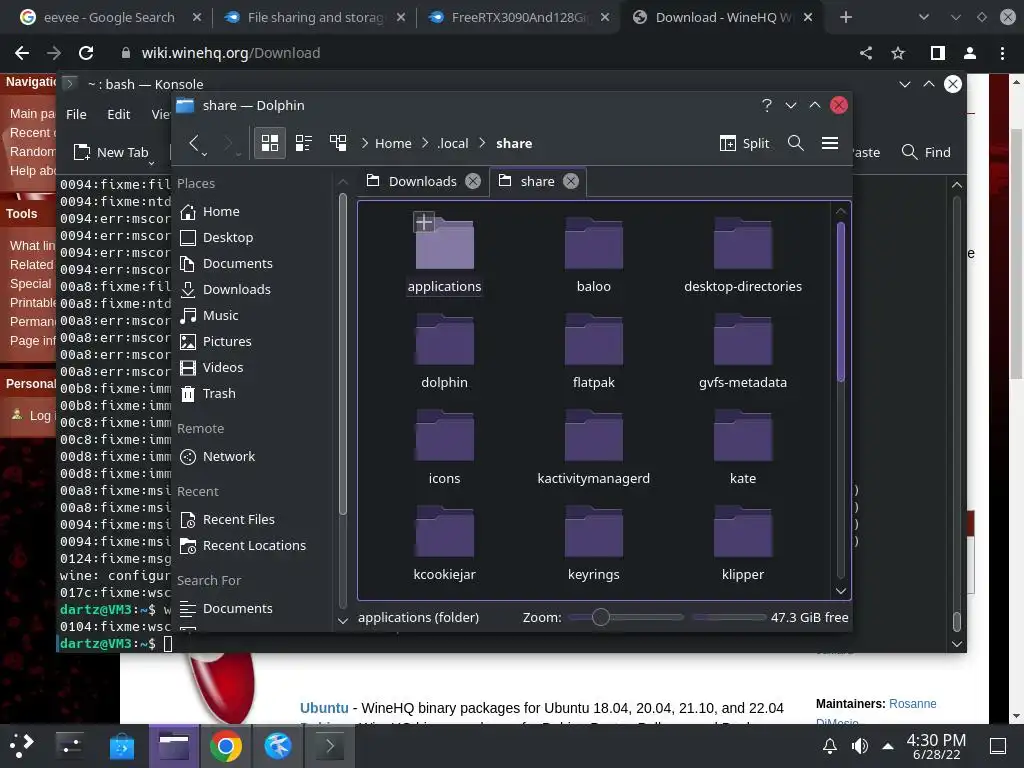The image size is (1024, 768).
Task: Select the desktop-directories folder
Action: 743,255
